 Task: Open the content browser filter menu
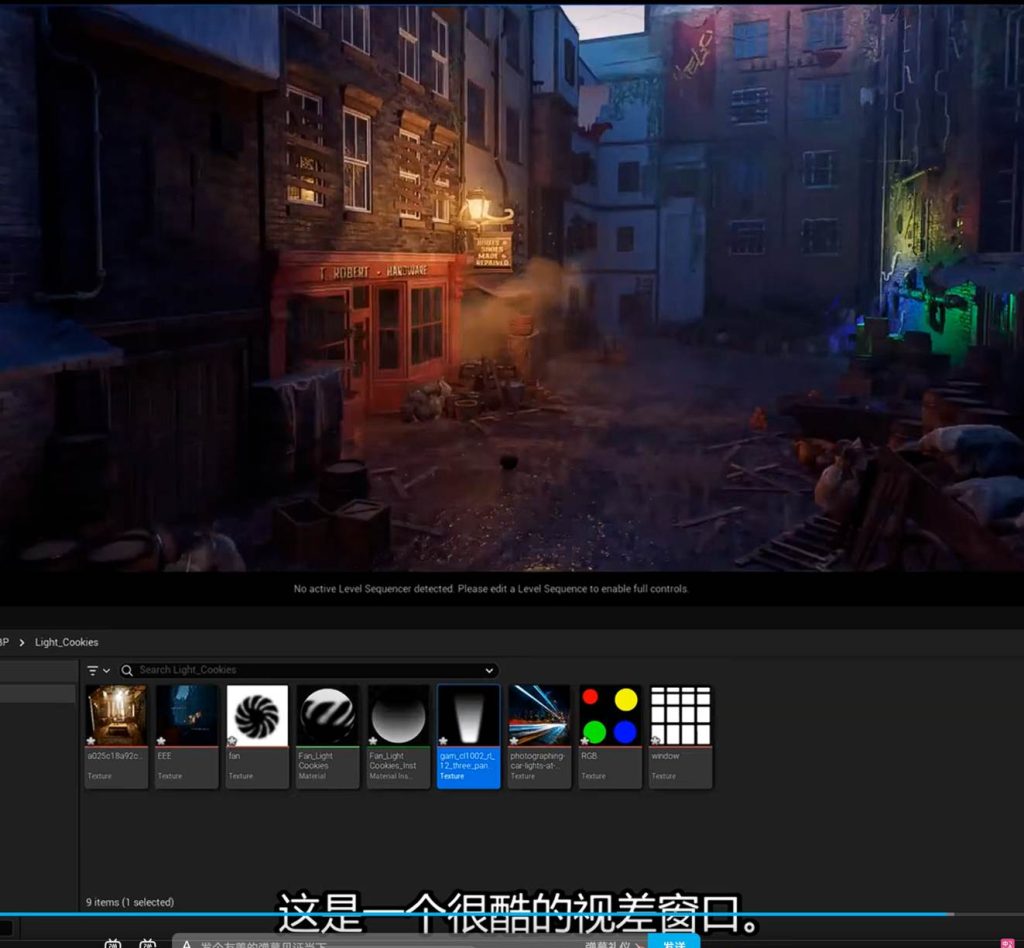[x=98, y=670]
